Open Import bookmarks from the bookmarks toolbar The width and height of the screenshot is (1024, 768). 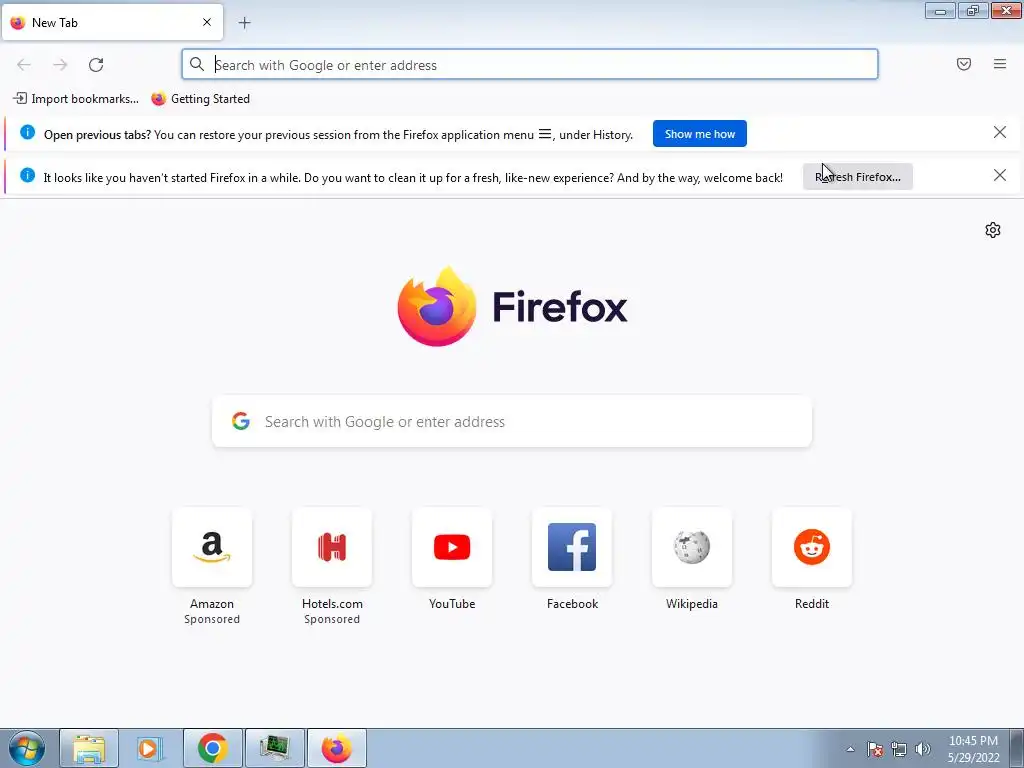pyautogui.click(x=76, y=99)
